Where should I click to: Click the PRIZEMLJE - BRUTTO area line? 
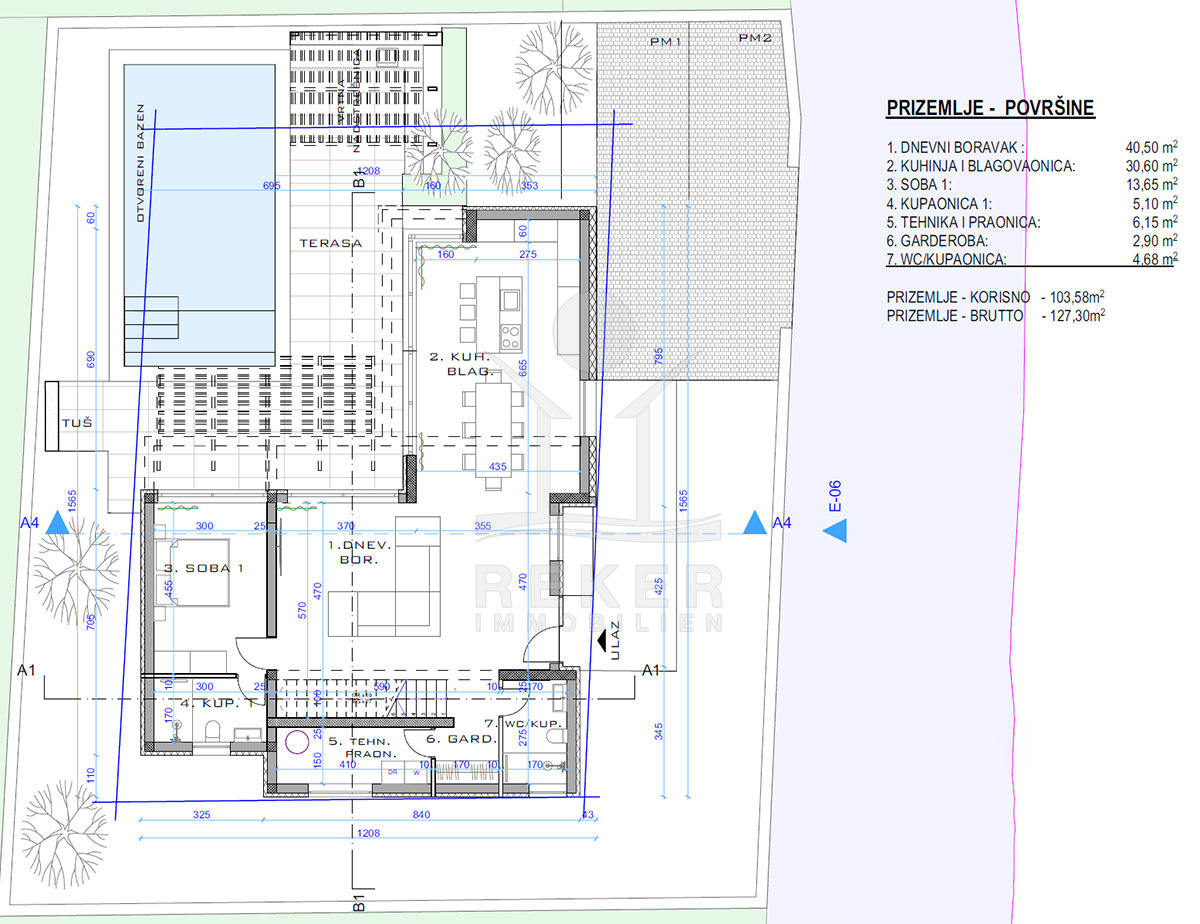click(995, 314)
